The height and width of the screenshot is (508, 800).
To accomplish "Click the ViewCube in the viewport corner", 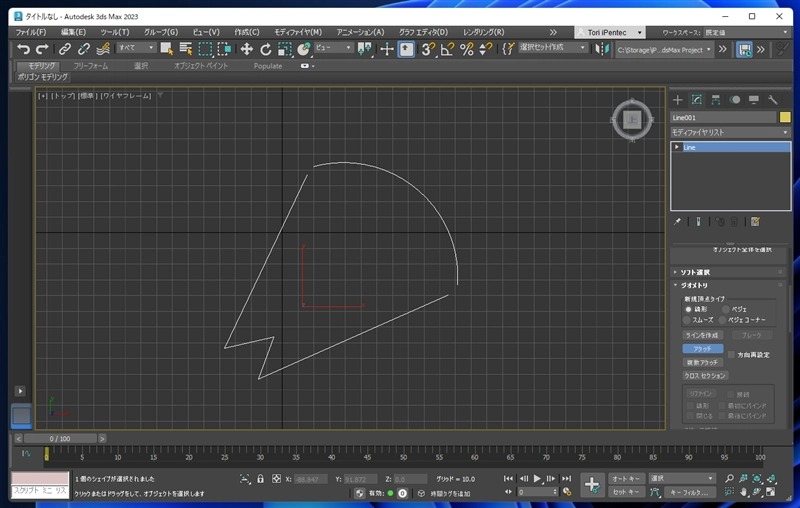I will [632, 120].
